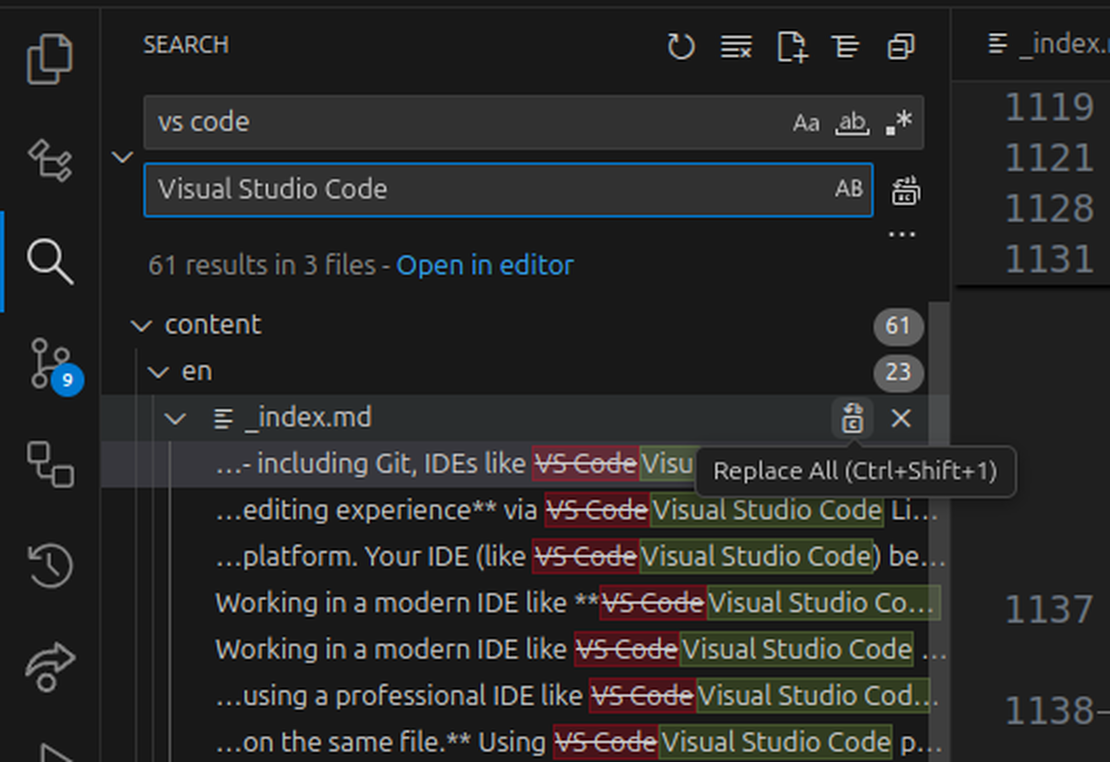Click the 61 badge on content folder

898,326
